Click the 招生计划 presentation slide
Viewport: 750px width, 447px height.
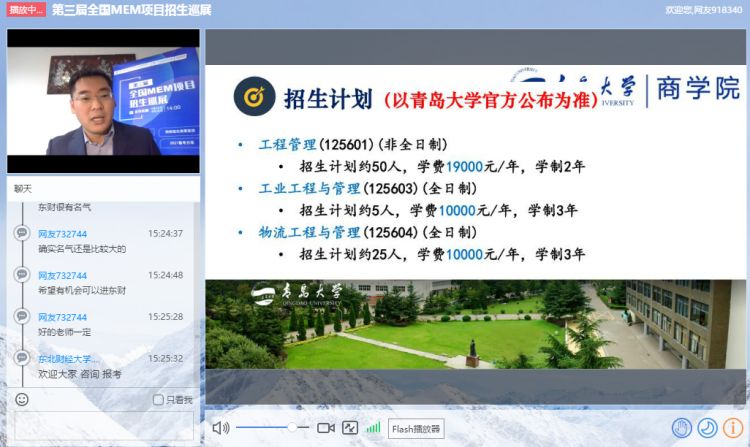(475, 217)
